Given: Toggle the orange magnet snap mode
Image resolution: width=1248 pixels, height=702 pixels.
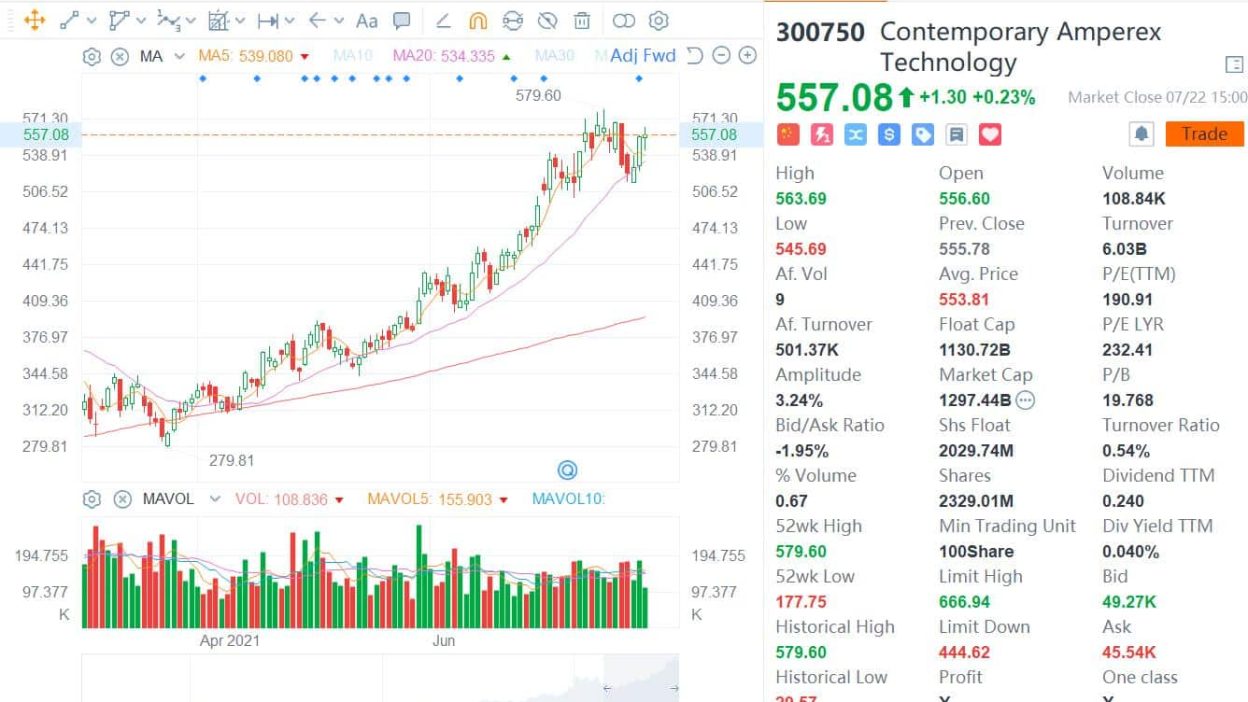Looking at the screenshot, I should click(478, 20).
